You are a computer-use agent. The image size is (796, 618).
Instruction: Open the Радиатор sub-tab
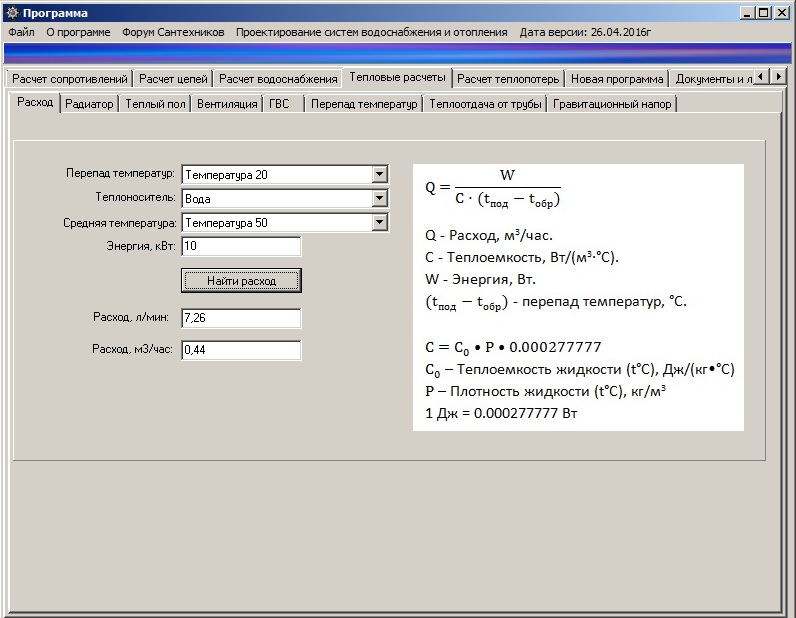pos(89,104)
